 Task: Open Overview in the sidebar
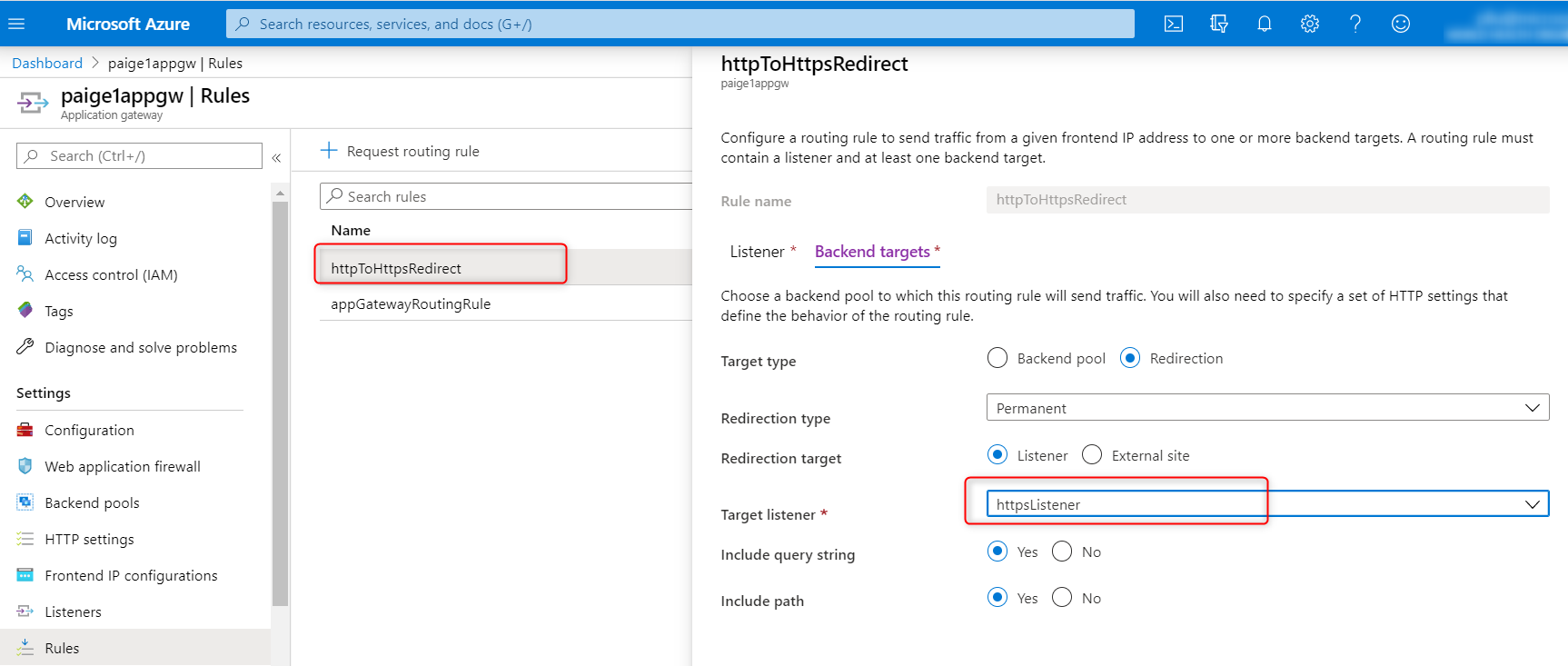coord(74,202)
